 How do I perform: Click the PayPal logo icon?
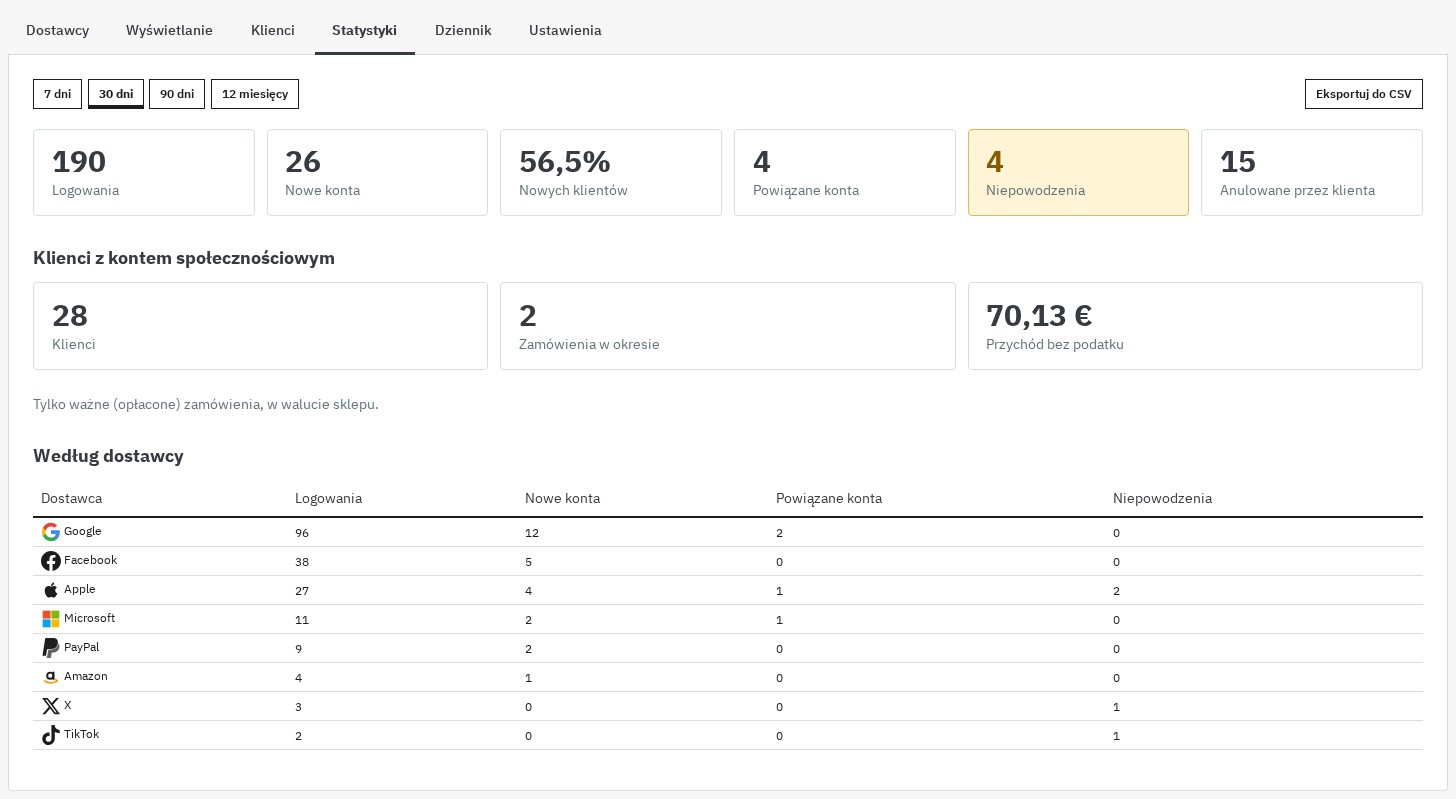click(x=51, y=648)
